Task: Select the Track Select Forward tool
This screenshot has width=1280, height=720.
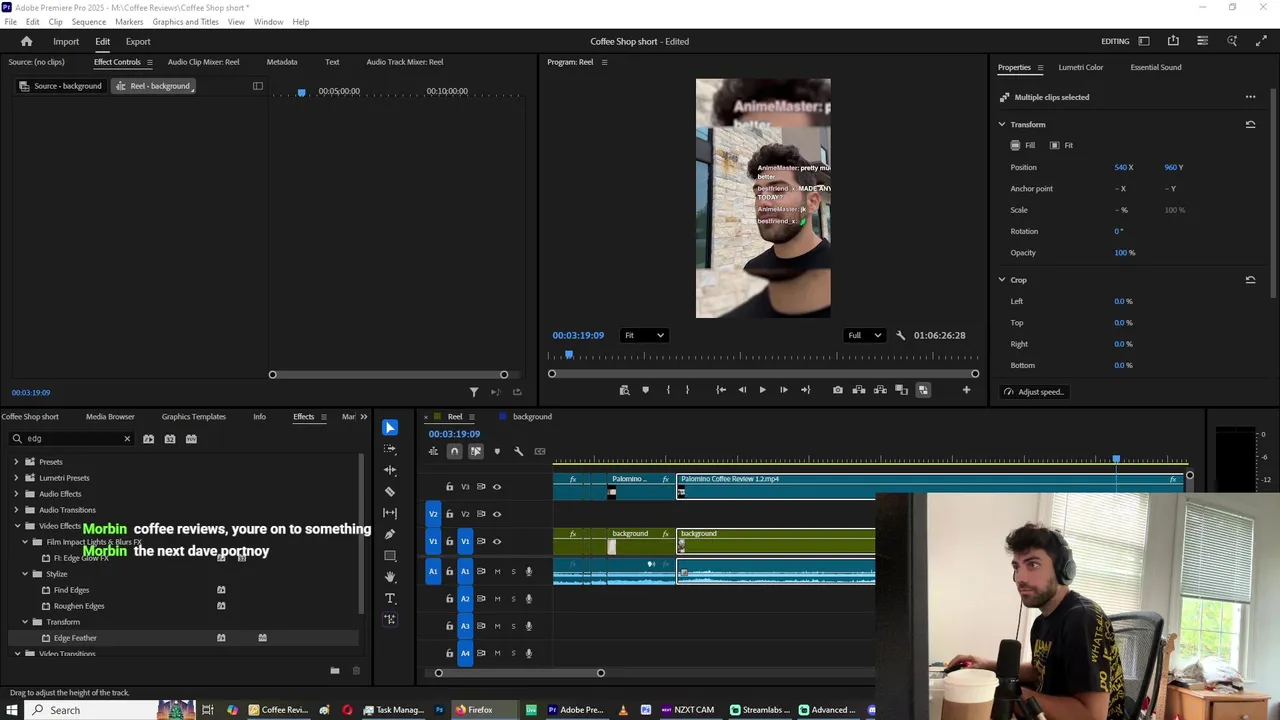Action: [390, 449]
